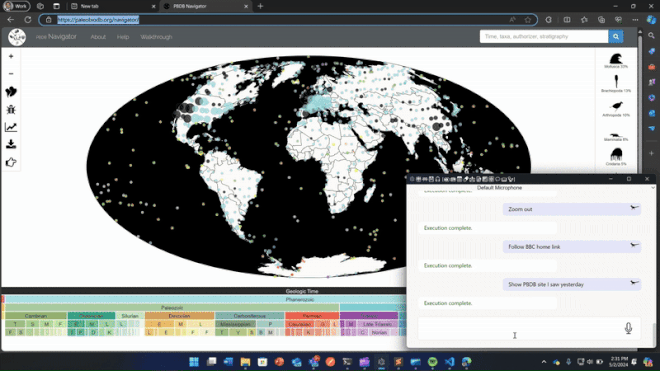Open Microsoft Store from the taskbar

coord(262,362)
